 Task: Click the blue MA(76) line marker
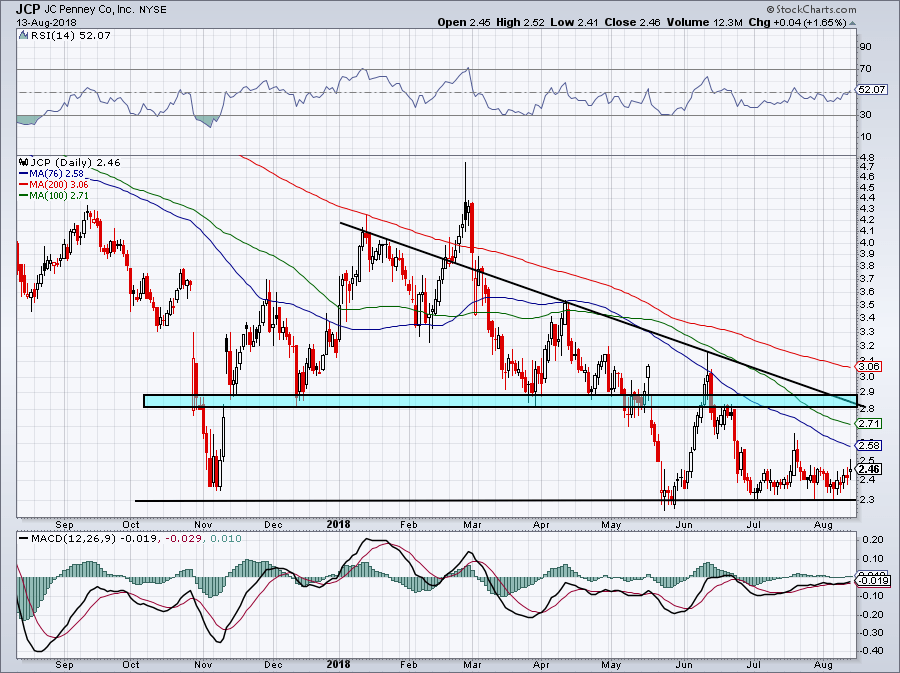click(22, 173)
